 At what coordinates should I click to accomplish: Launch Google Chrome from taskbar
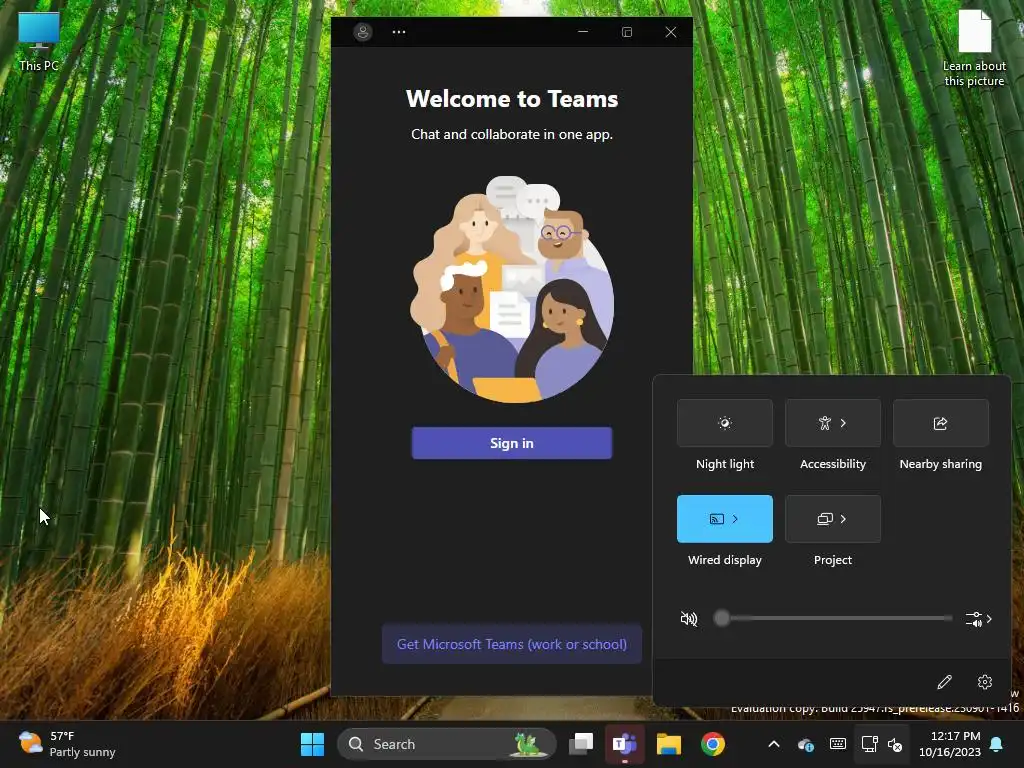(x=712, y=744)
